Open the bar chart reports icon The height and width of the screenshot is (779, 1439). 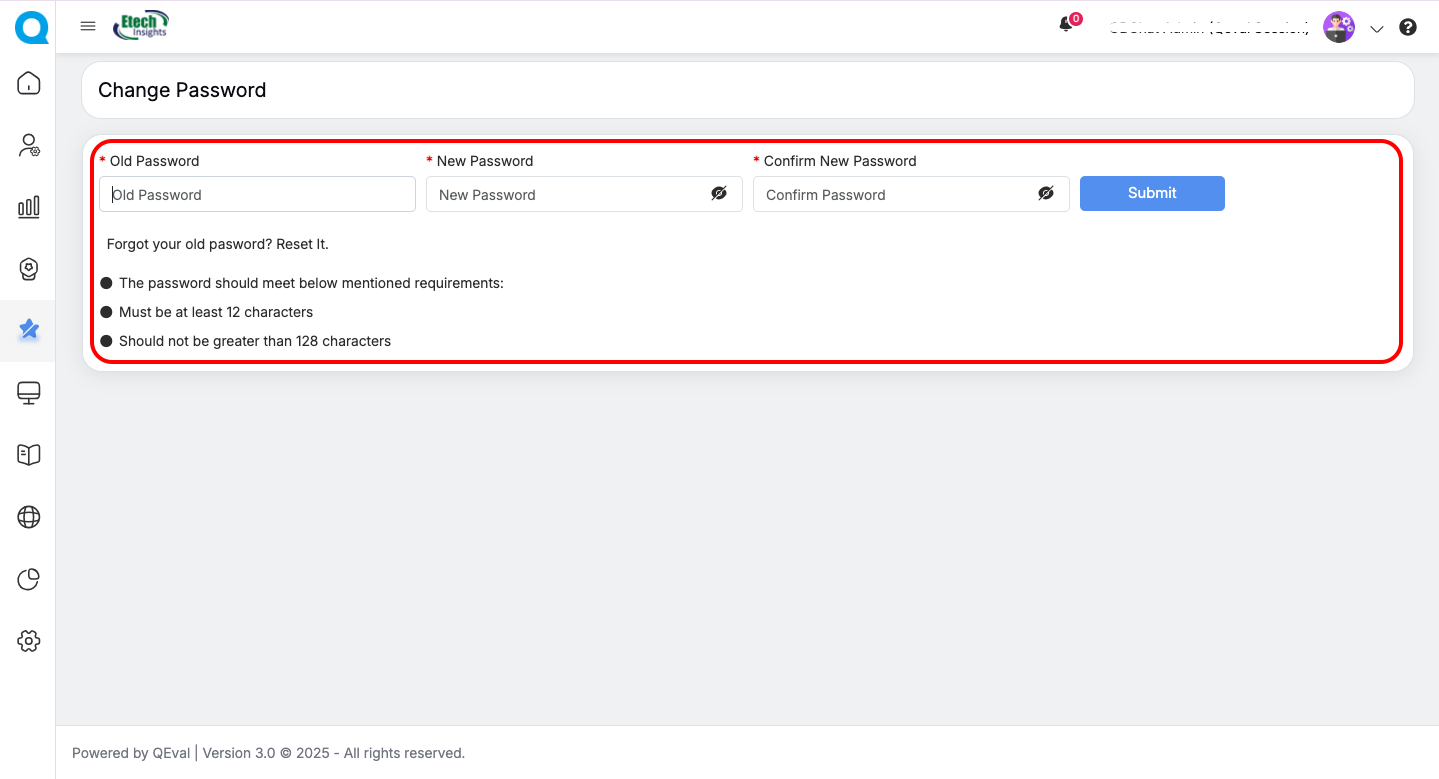click(x=29, y=207)
